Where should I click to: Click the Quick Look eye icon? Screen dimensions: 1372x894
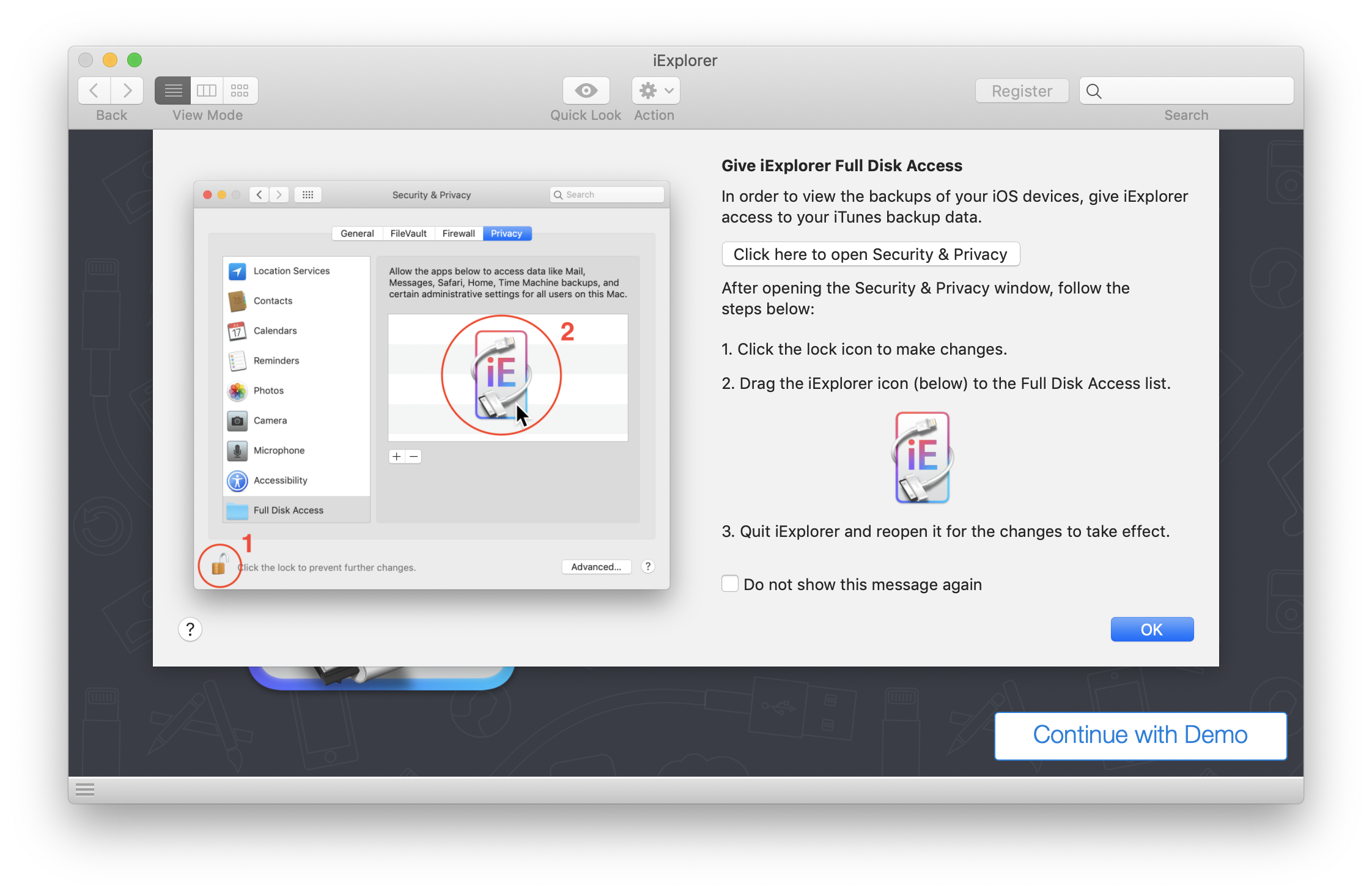click(x=585, y=90)
